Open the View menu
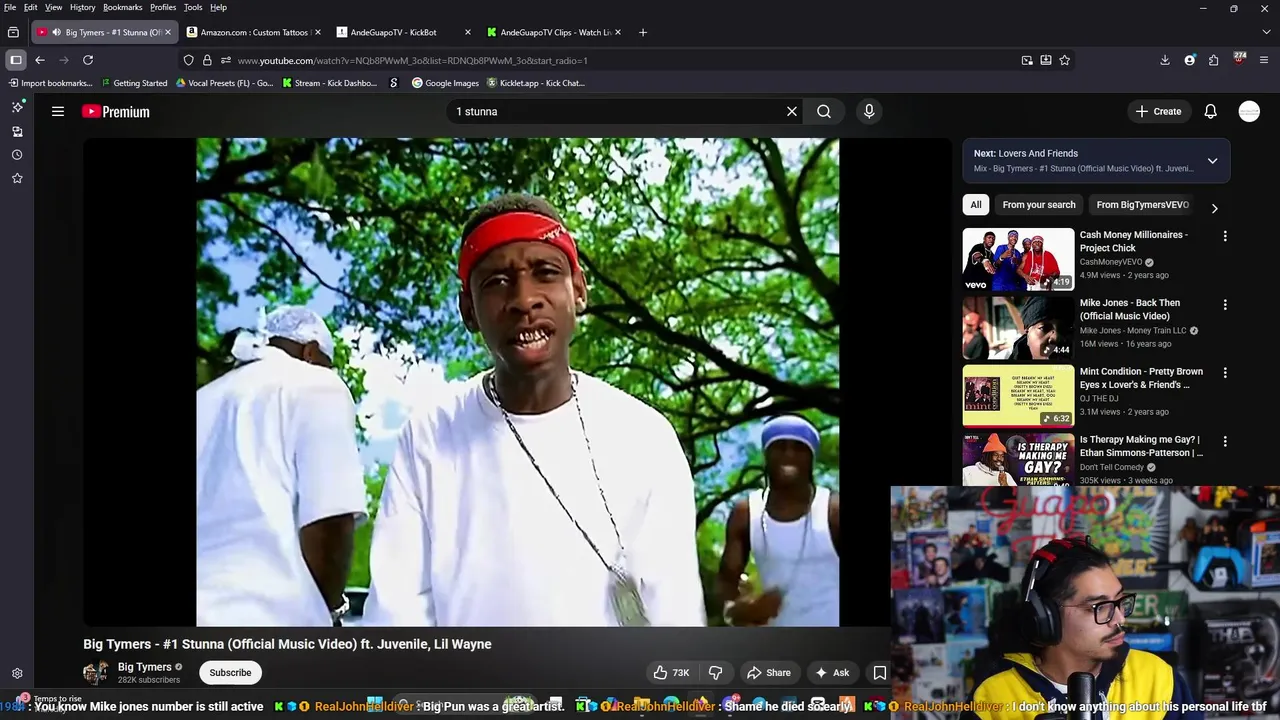The image size is (1280, 720). pyautogui.click(x=54, y=7)
